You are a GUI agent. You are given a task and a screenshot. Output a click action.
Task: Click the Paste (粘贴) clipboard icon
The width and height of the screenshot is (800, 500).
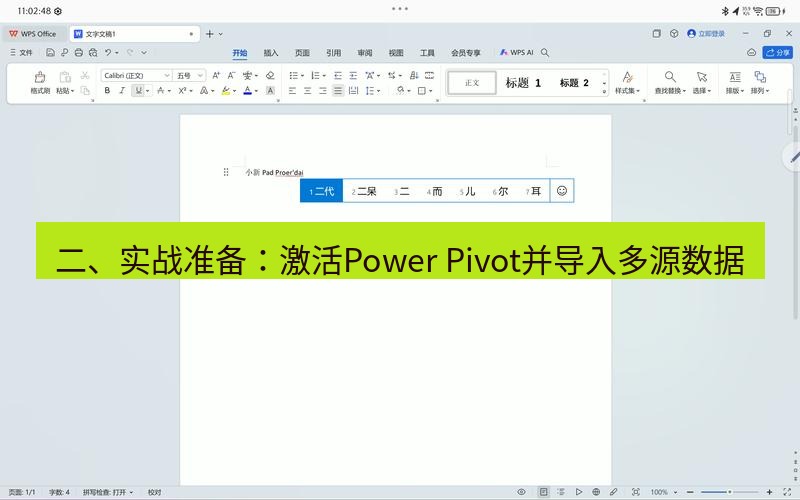[65, 77]
